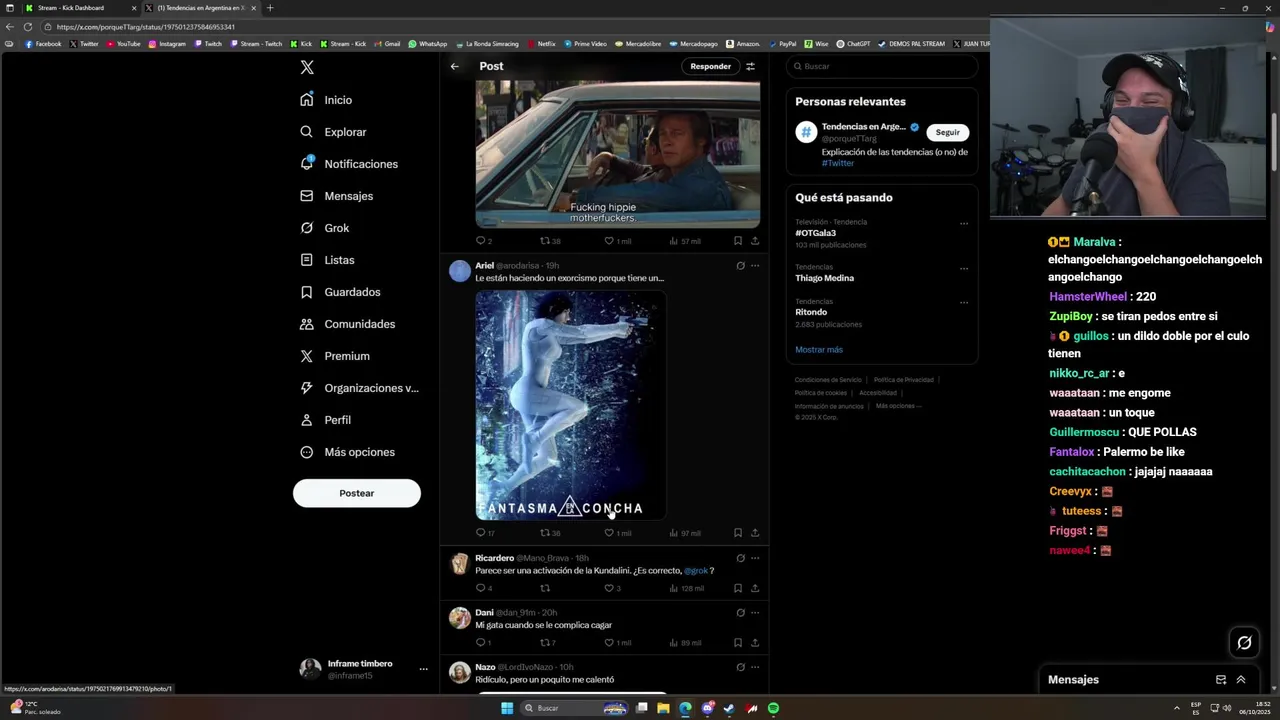Switch to Stream - Kick Dashboard browser tab
Viewport: 1280px width, 720px height.
click(79, 8)
